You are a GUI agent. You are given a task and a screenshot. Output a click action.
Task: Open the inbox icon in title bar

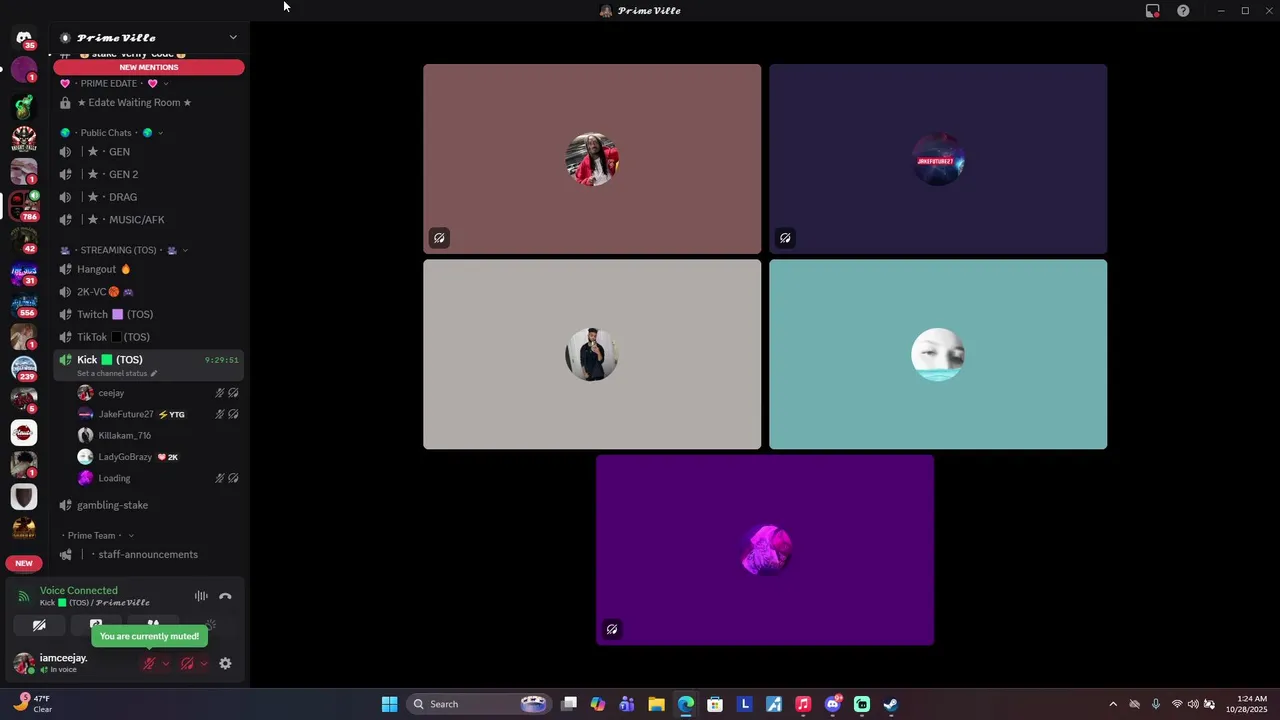pyautogui.click(x=1153, y=11)
